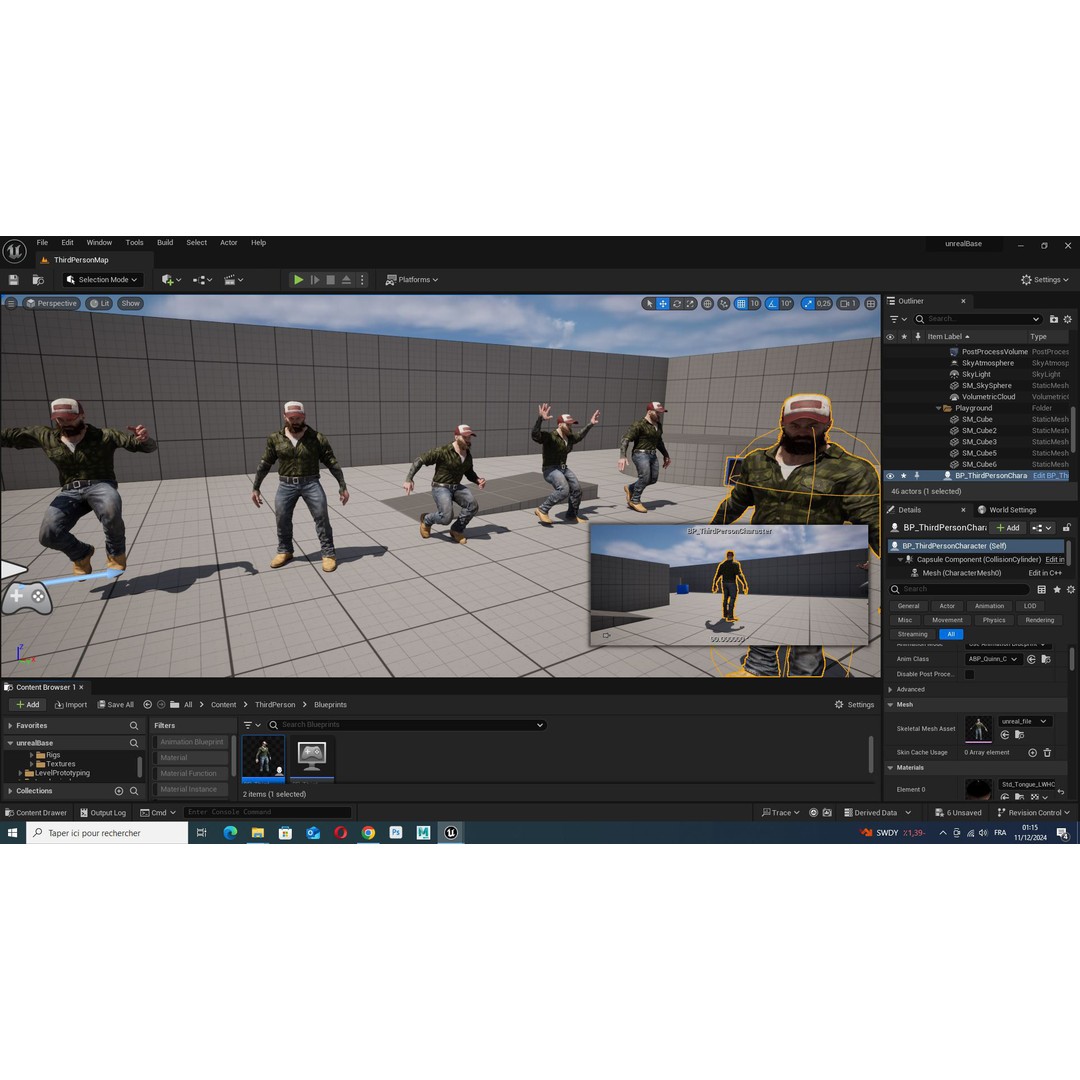This screenshot has width=1080, height=1080.
Task: Click the Stop button in the play controls
Action: coord(331,280)
